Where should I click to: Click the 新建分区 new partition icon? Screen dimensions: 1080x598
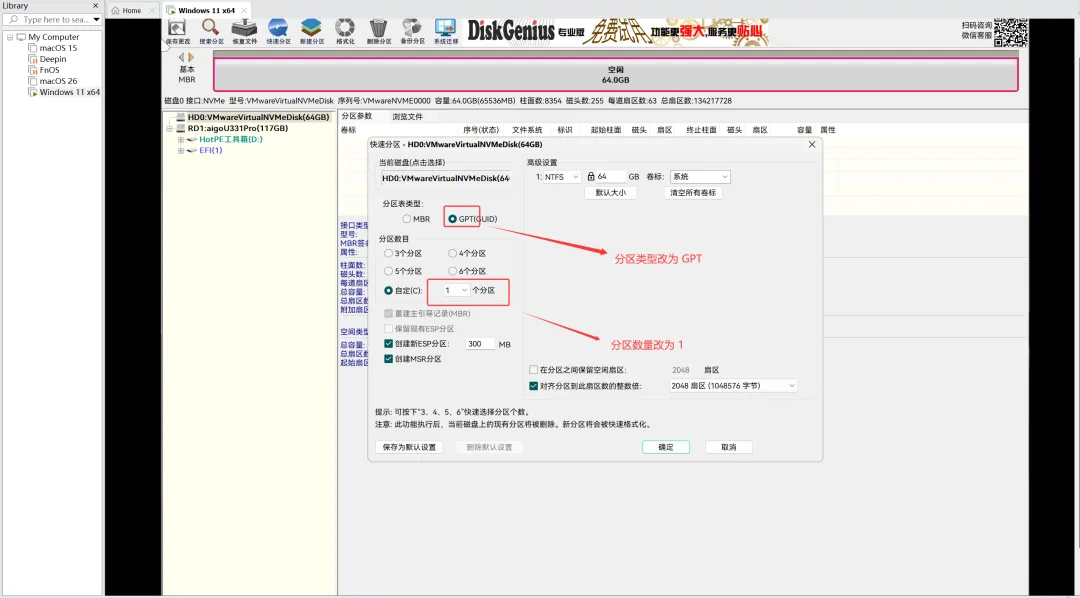point(311,29)
